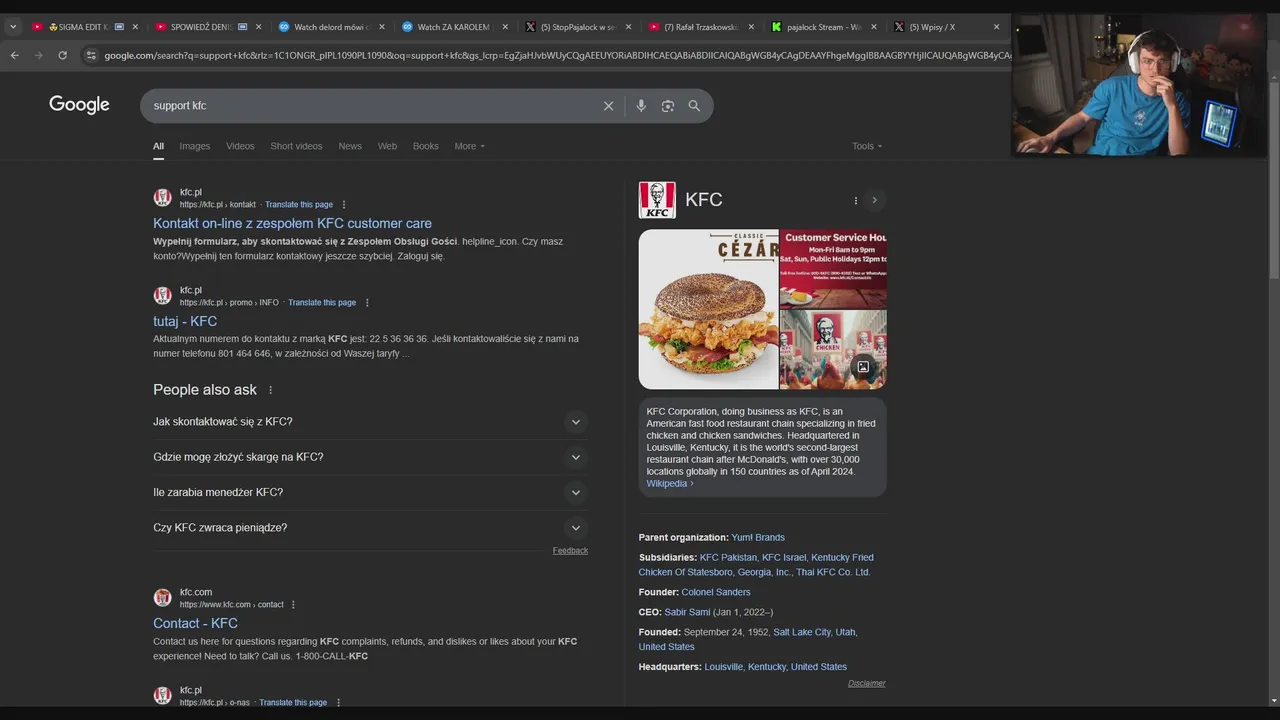Click the Google logo

click(x=79, y=105)
